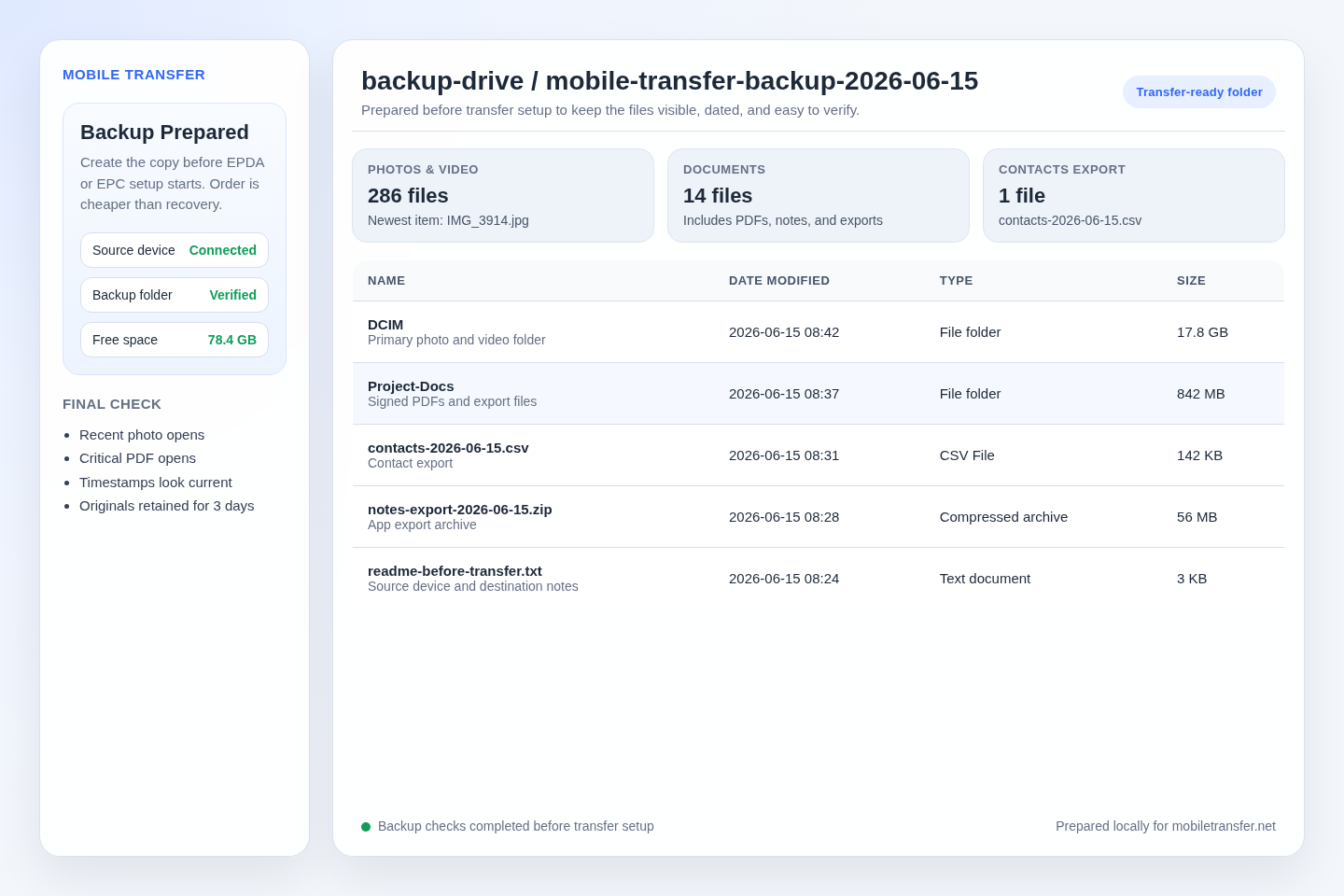Click 'Critical PDF opens' checklist item

[137, 458]
